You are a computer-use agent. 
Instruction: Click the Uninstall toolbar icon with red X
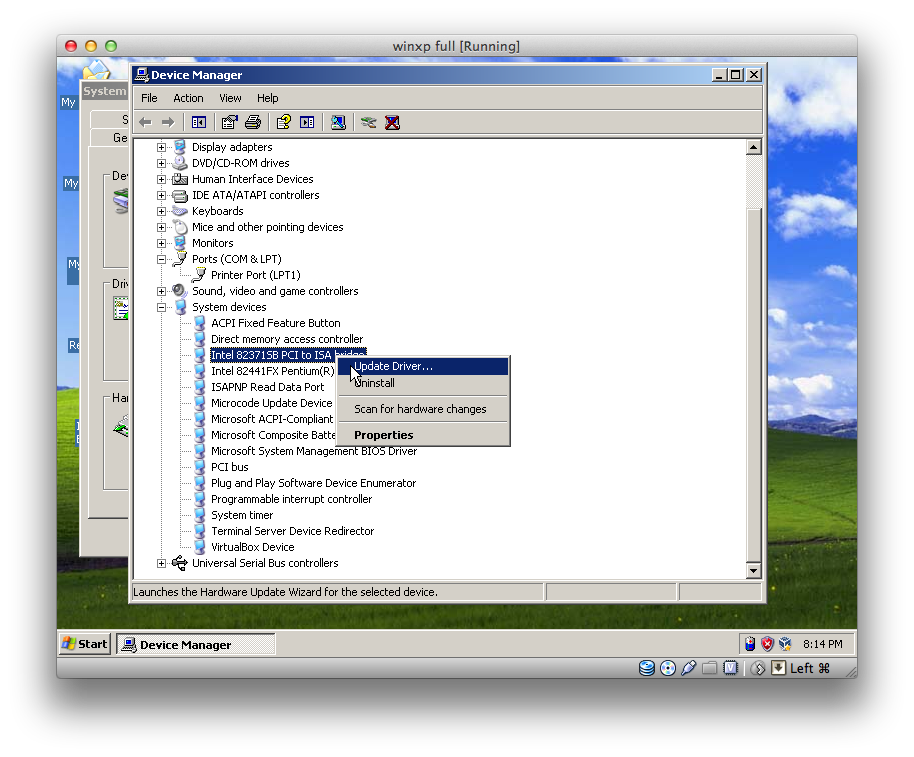pos(392,122)
